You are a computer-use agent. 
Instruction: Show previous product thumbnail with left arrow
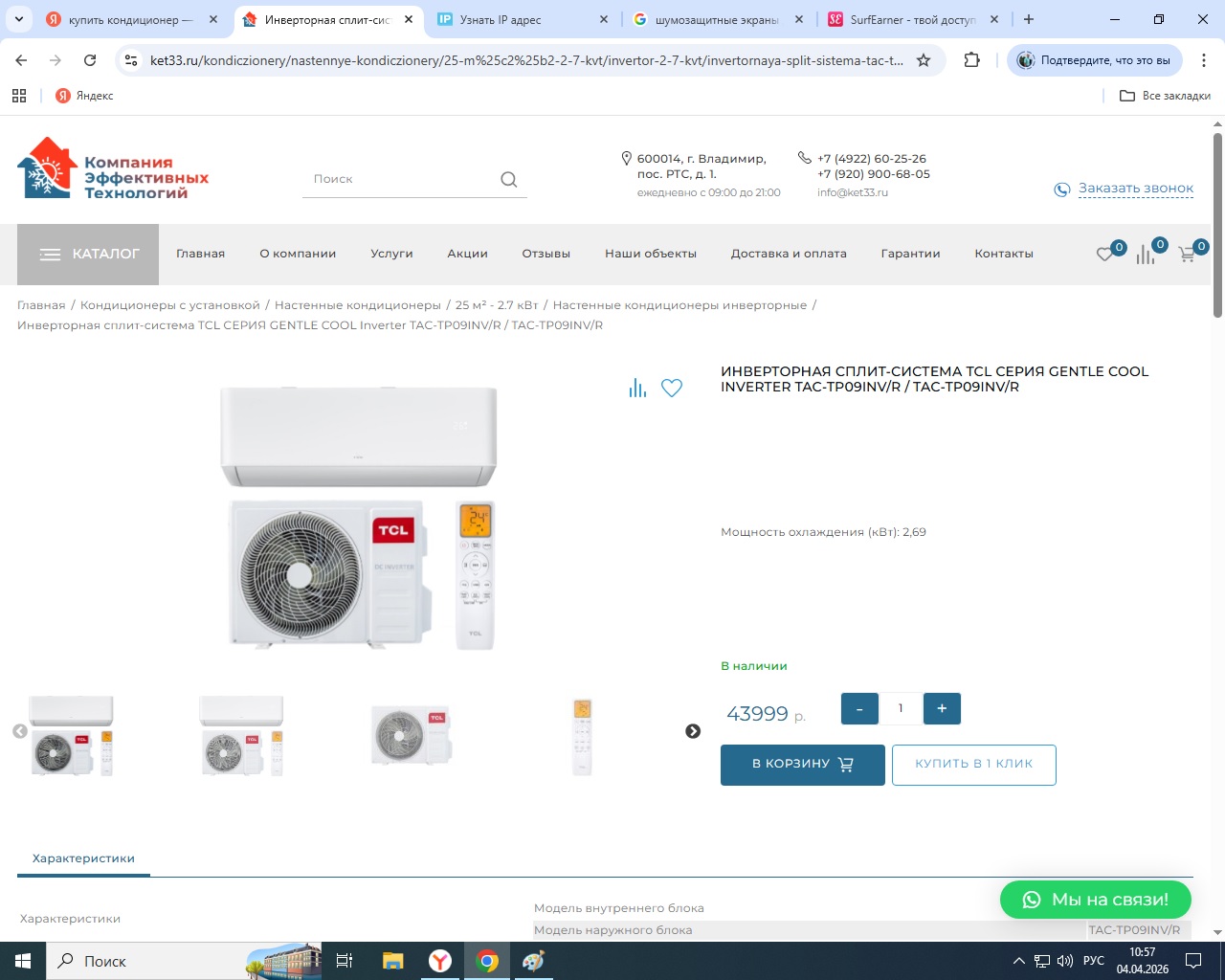(x=20, y=731)
